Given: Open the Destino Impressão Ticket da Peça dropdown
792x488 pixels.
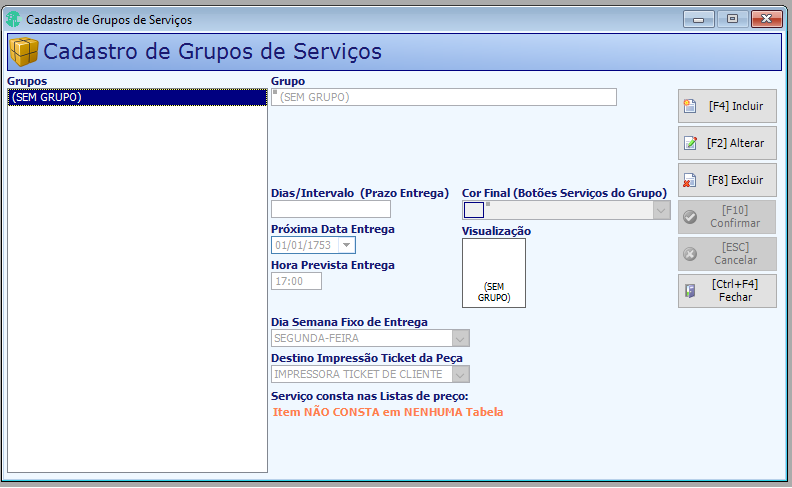Looking at the screenshot, I should click(460, 375).
